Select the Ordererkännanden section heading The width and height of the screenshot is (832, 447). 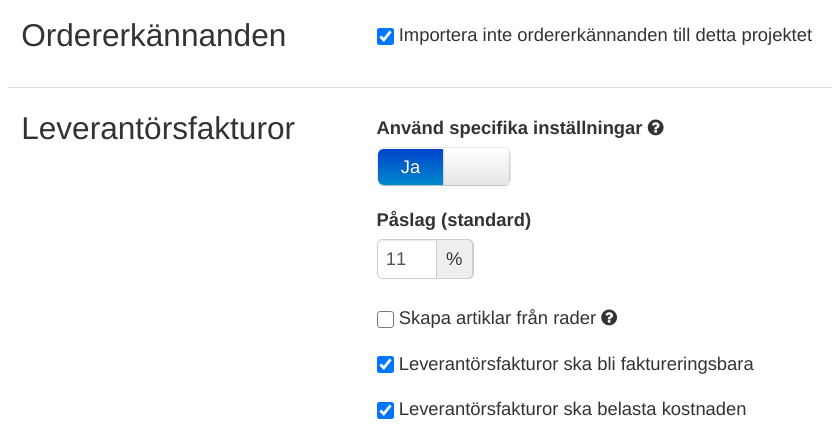click(x=154, y=36)
